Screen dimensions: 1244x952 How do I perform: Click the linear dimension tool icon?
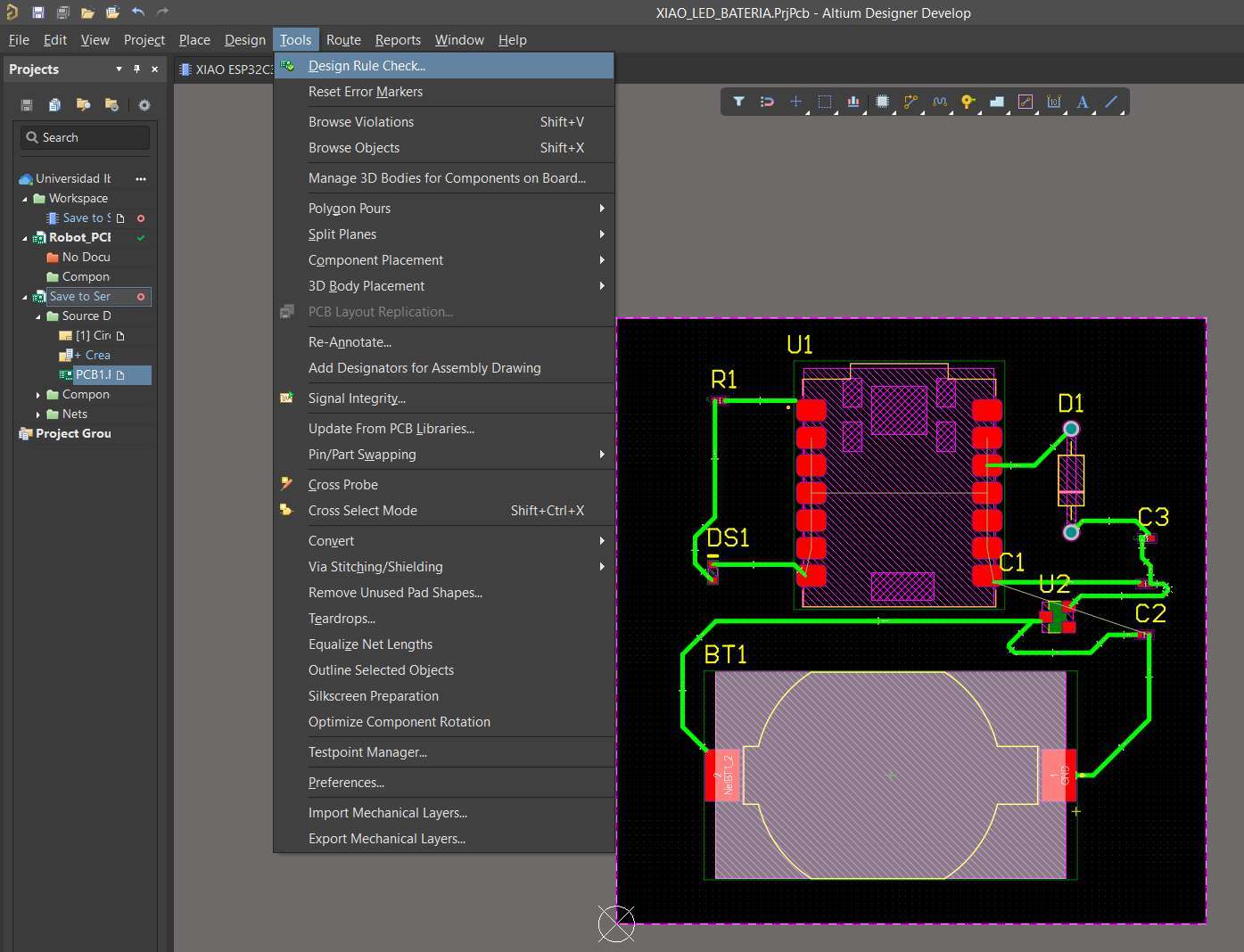(1053, 102)
